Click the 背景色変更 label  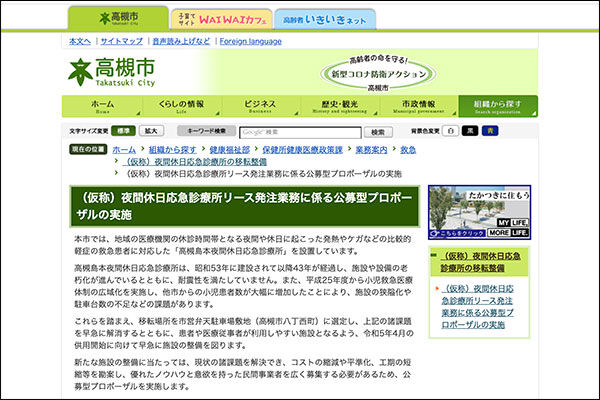[425, 131]
